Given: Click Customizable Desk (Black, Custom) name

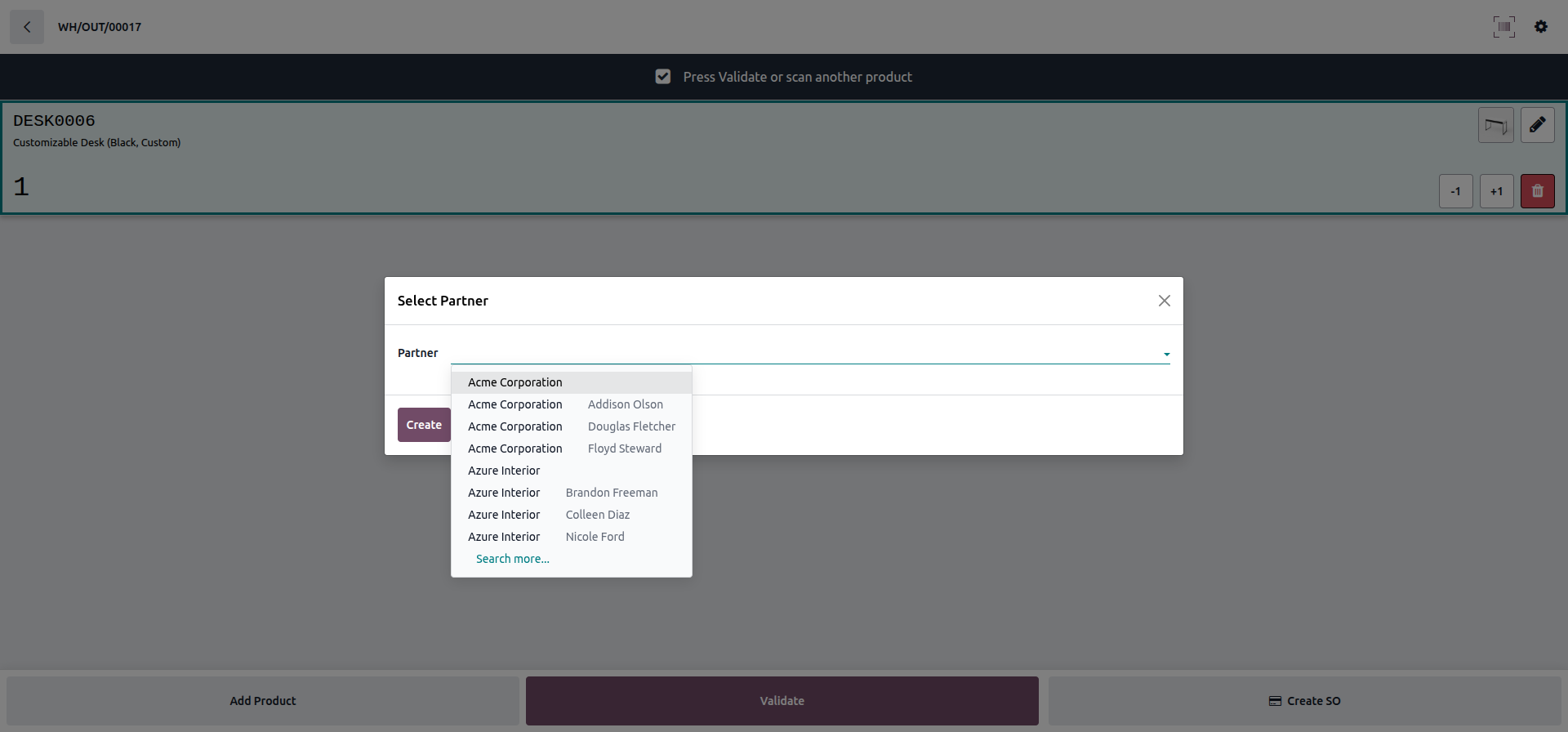Looking at the screenshot, I should pyautogui.click(x=97, y=142).
